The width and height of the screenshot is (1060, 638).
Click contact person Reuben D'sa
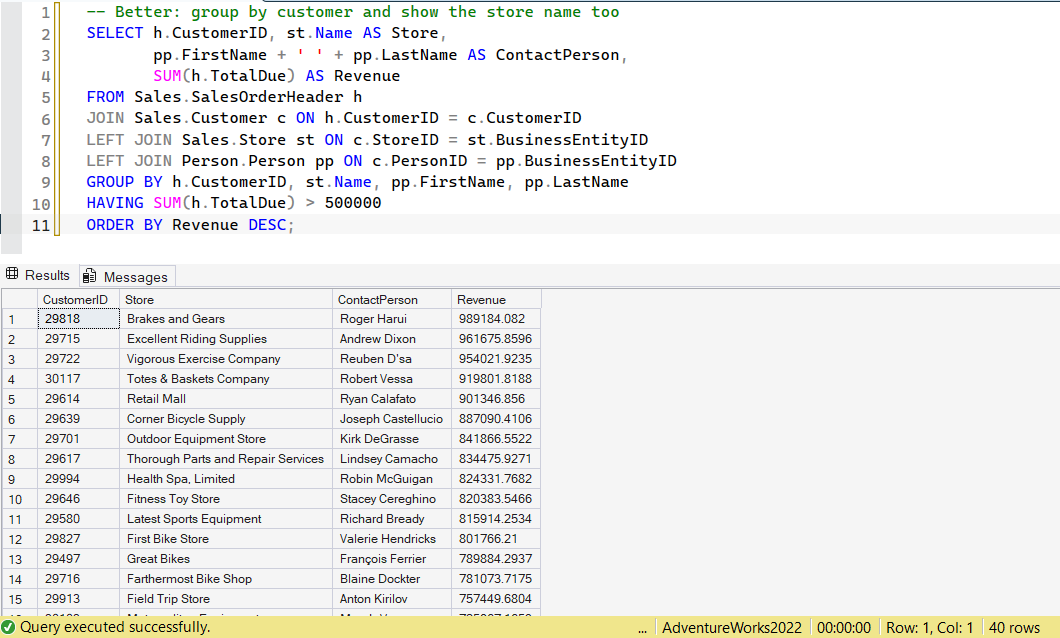391,359
